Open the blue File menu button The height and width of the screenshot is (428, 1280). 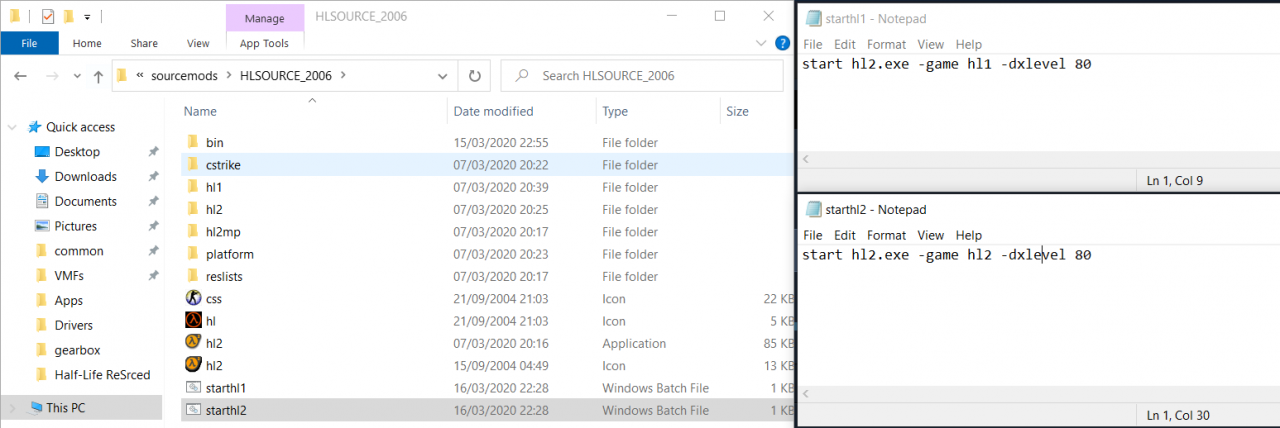coord(29,43)
